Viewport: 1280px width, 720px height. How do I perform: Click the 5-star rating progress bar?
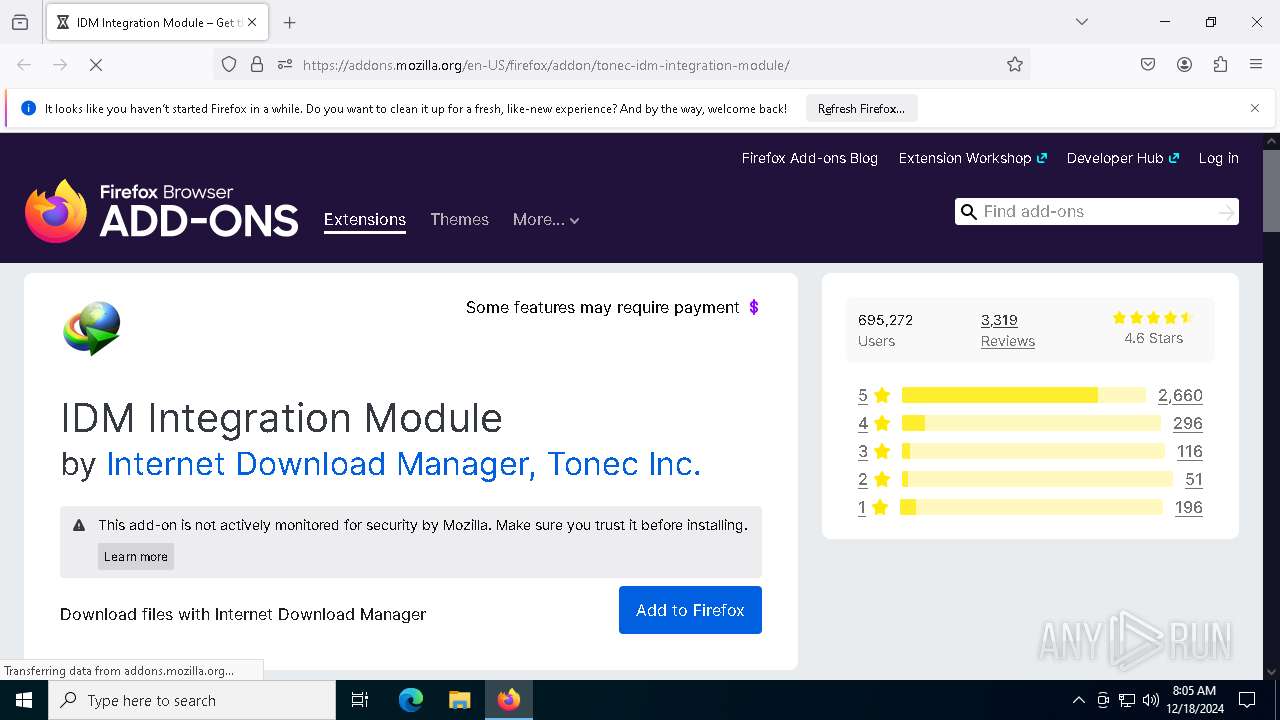point(1023,395)
